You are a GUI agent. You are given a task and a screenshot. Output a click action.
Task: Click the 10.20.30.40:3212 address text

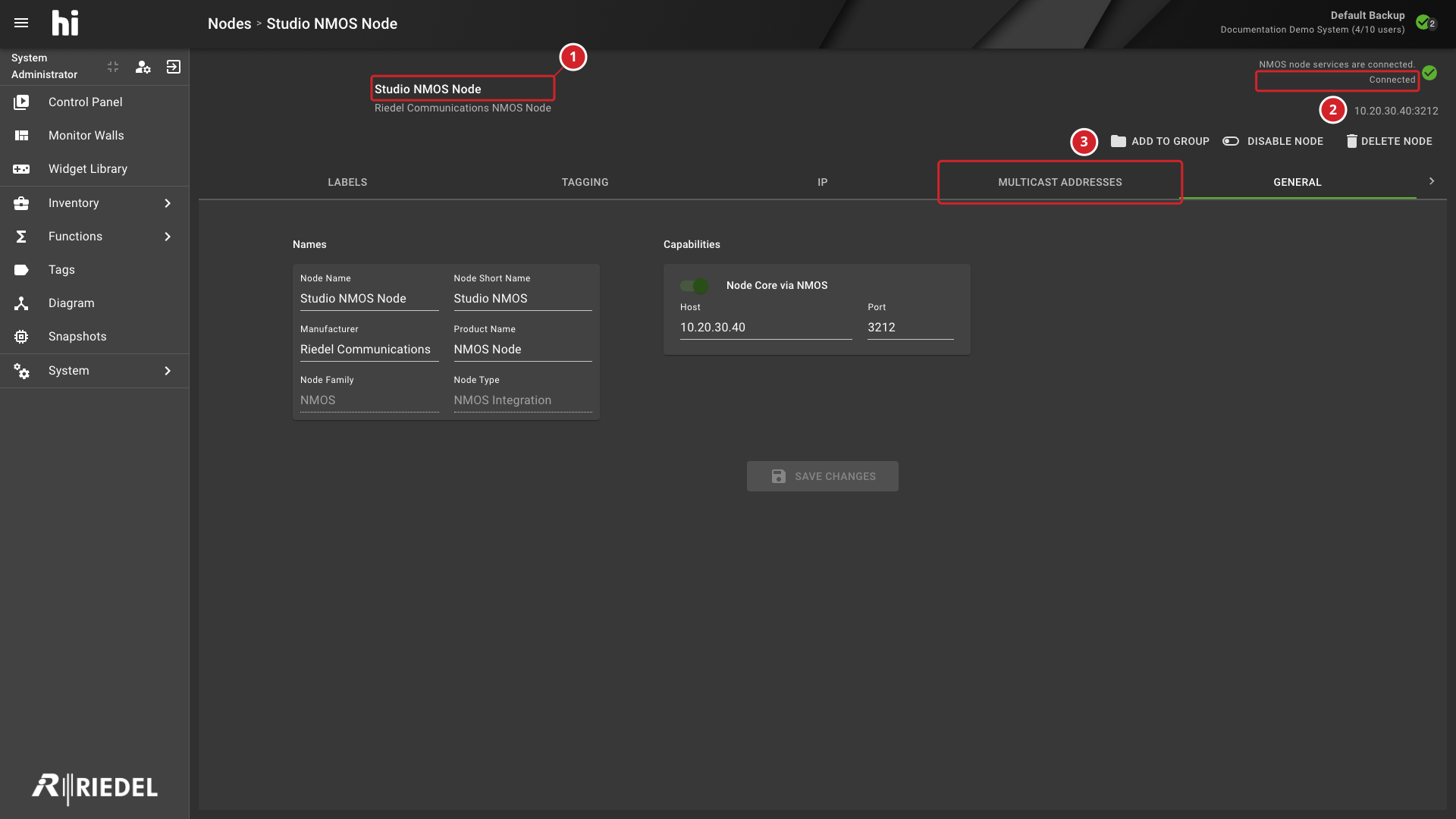pos(1396,111)
